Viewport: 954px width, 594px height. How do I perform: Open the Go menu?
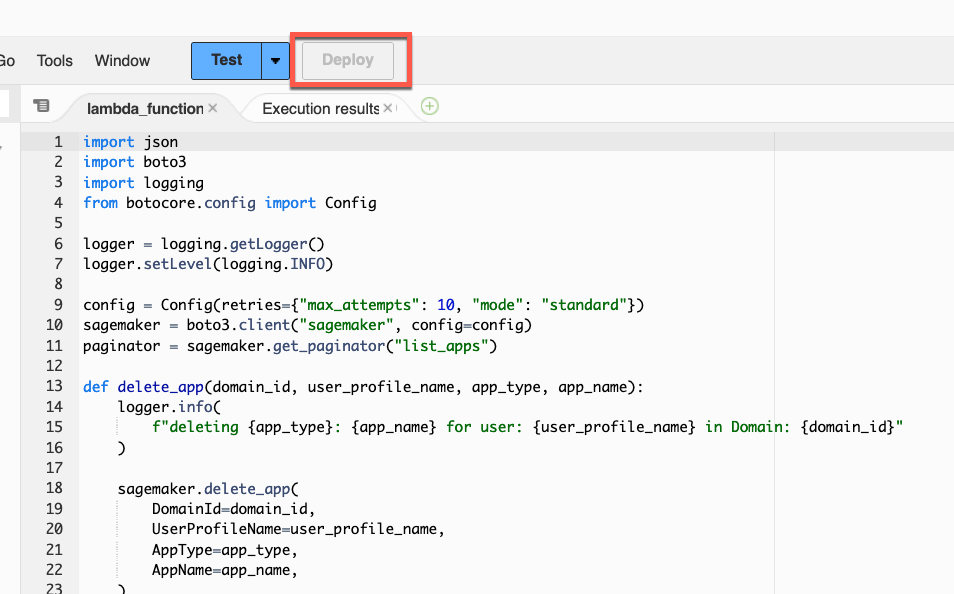pos(6,60)
